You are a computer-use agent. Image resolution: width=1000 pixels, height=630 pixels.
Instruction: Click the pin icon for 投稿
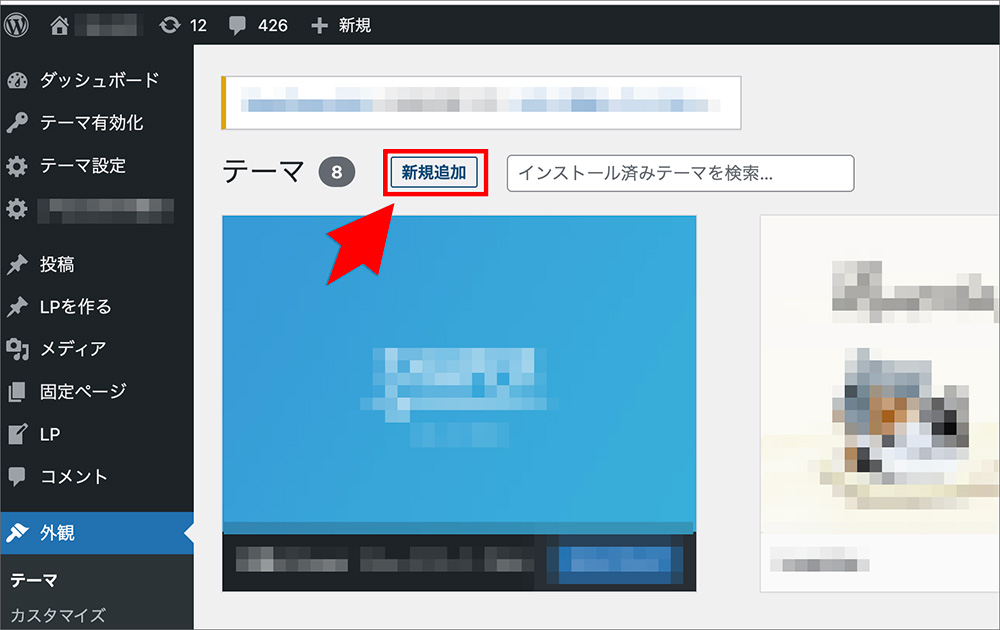pos(17,264)
